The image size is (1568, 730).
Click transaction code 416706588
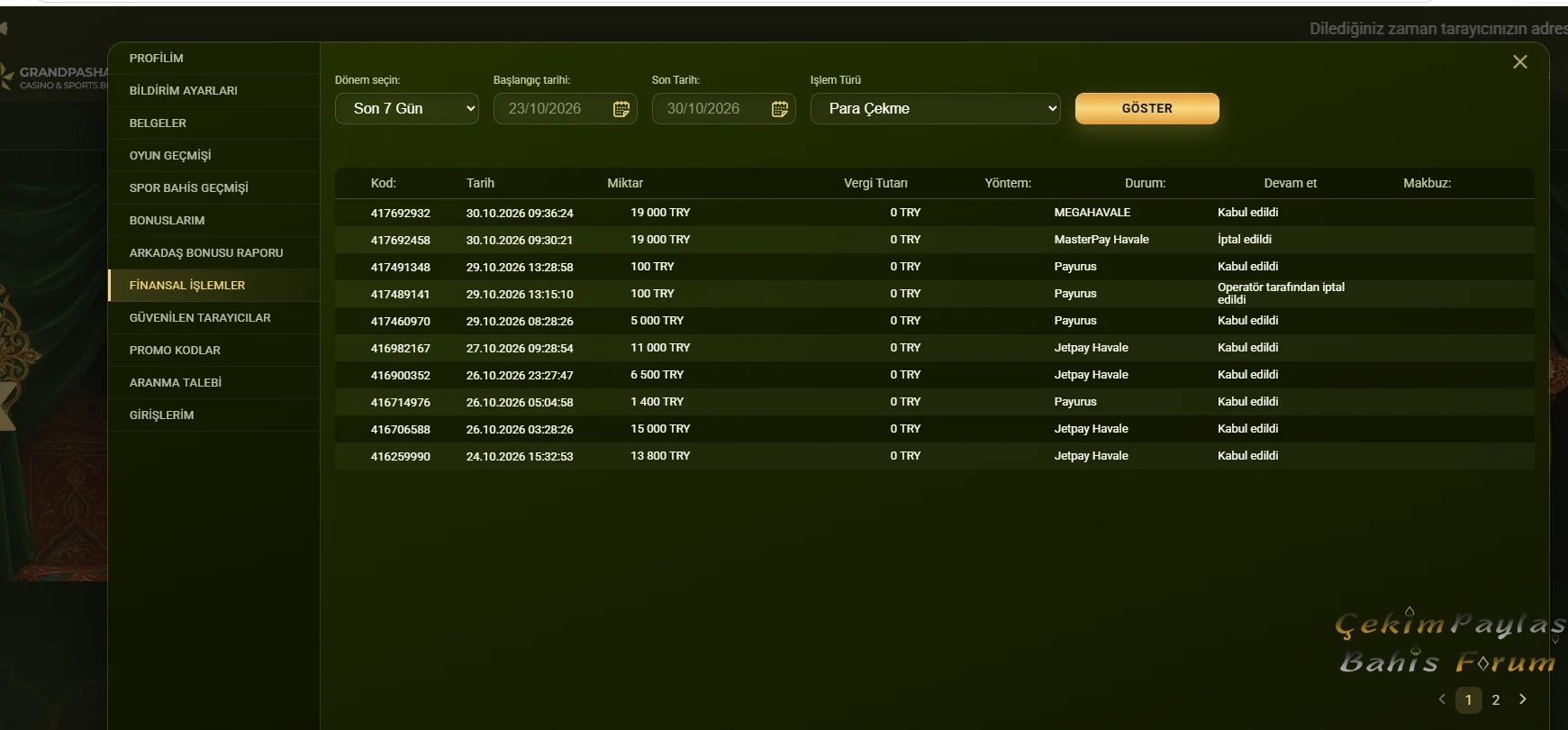pyautogui.click(x=401, y=430)
